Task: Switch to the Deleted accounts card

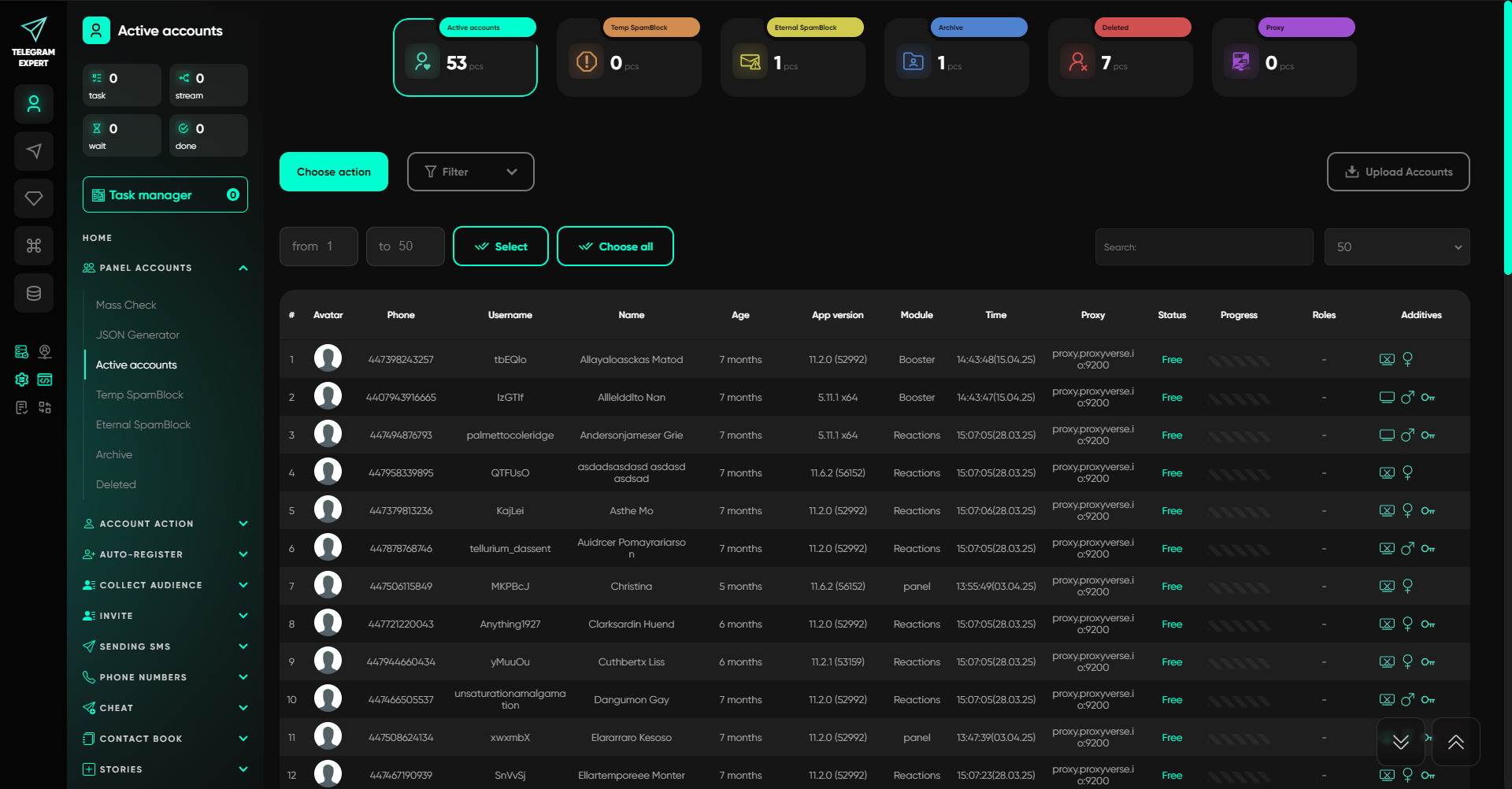Action: 1120,58
